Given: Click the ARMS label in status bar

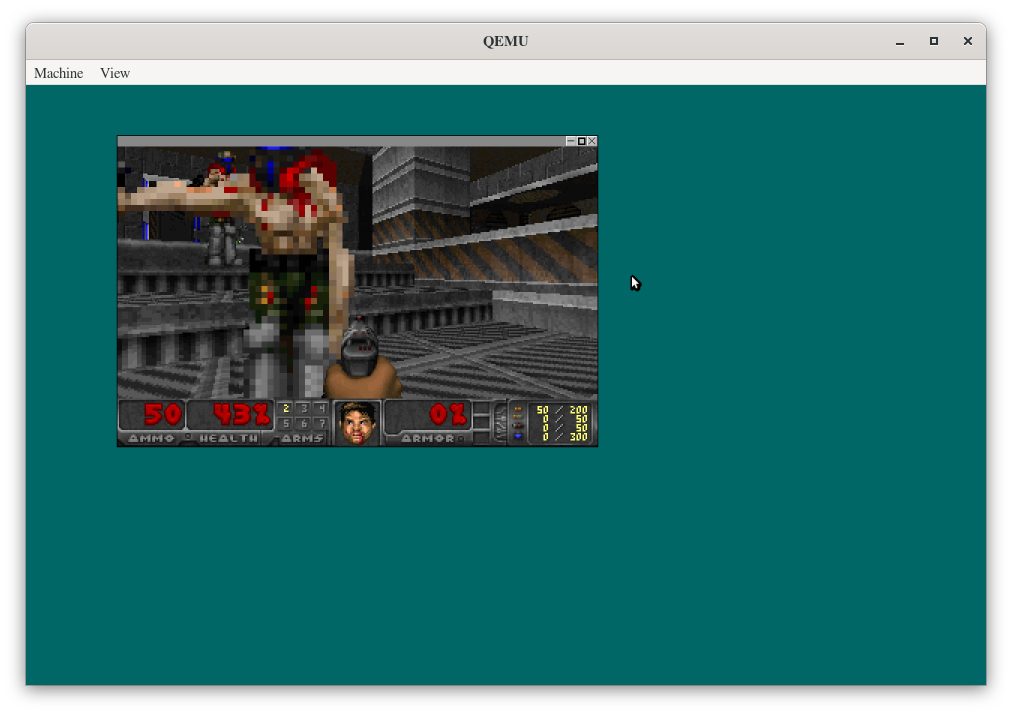Looking at the screenshot, I should pyautogui.click(x=302, y=438).
